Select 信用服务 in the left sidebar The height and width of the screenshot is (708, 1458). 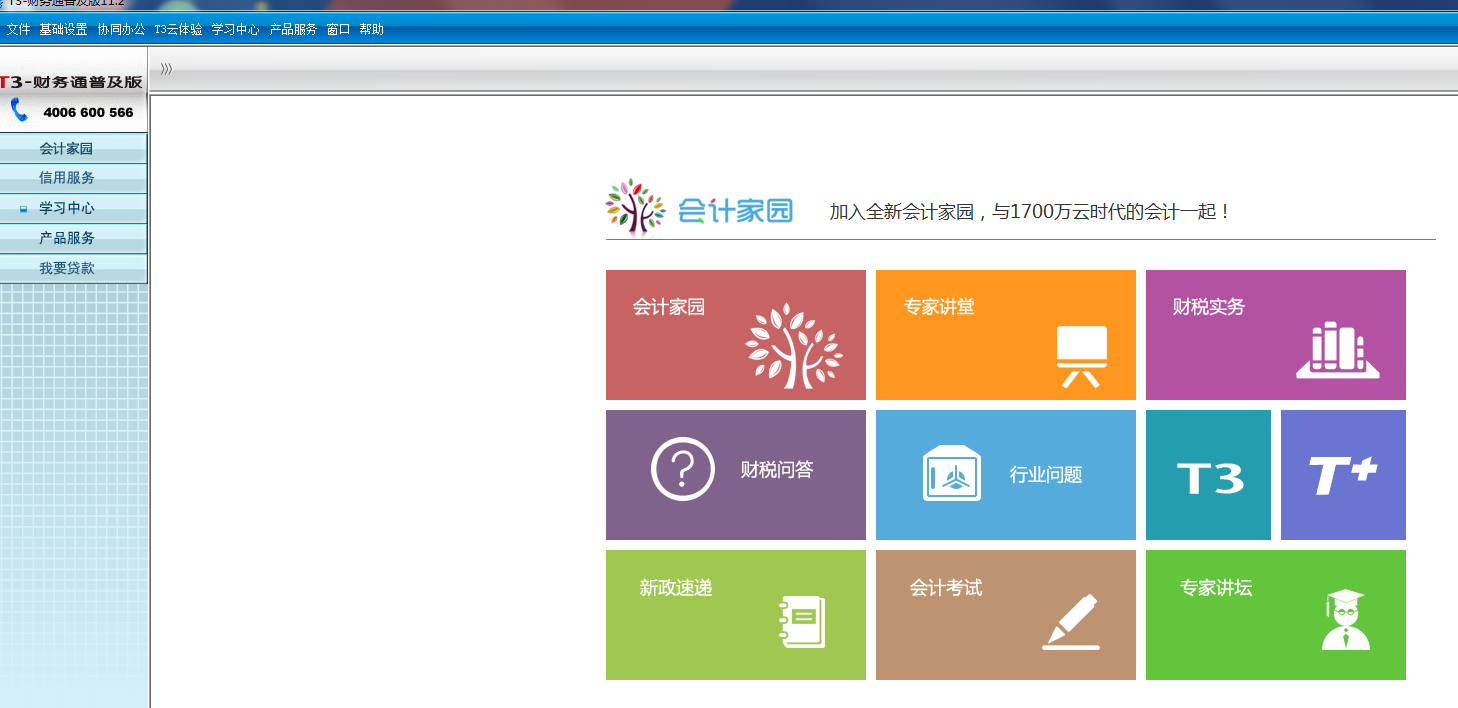(74, 178)
